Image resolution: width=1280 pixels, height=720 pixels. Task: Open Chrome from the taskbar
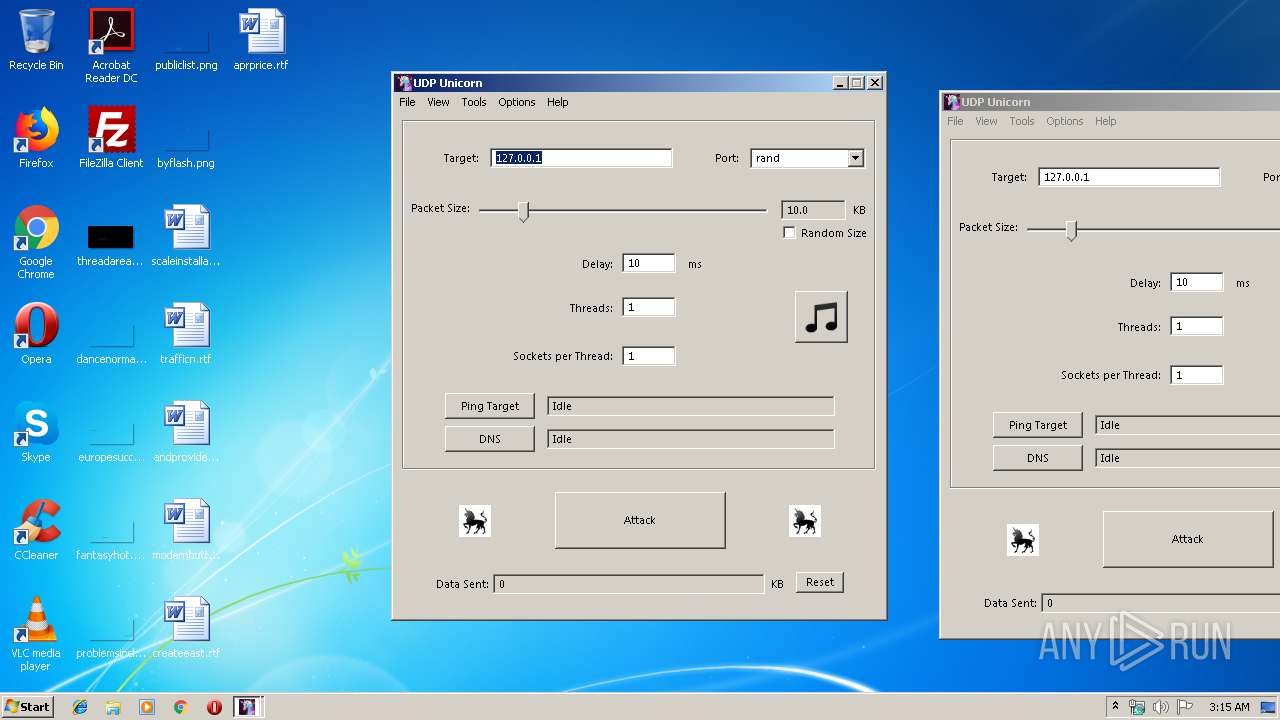[180, 707]
